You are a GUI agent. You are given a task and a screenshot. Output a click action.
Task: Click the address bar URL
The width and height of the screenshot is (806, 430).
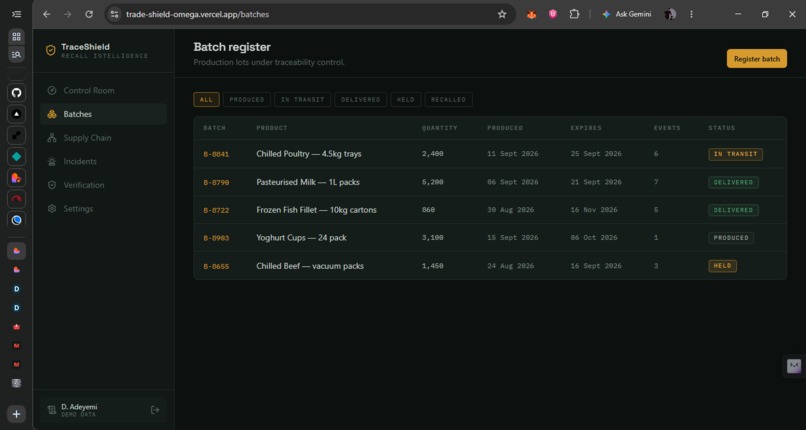pos(197,14)
